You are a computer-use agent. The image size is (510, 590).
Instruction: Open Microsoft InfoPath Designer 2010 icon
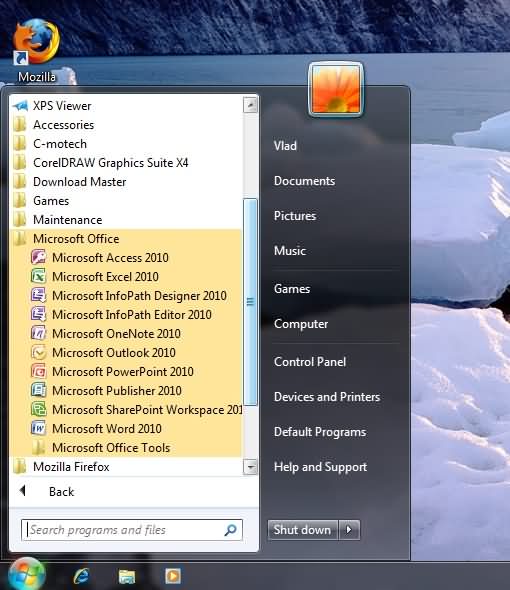coord(38,295)
